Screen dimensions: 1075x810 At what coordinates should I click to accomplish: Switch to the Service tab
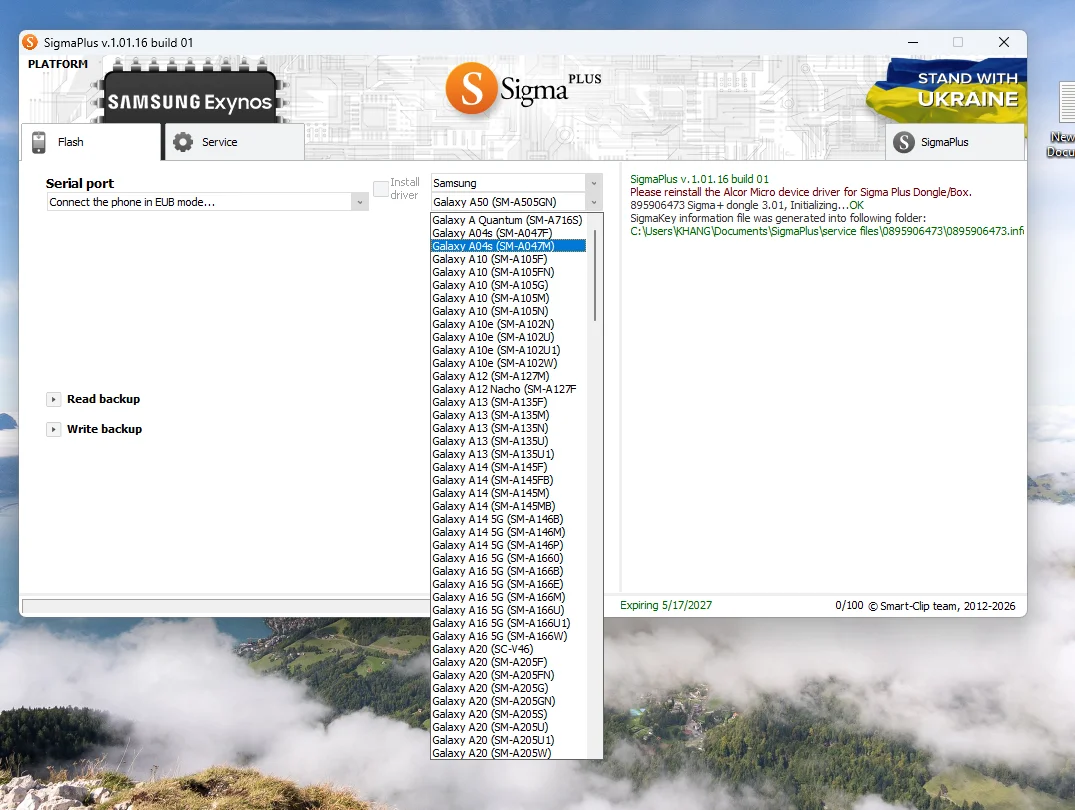point(234,142)
